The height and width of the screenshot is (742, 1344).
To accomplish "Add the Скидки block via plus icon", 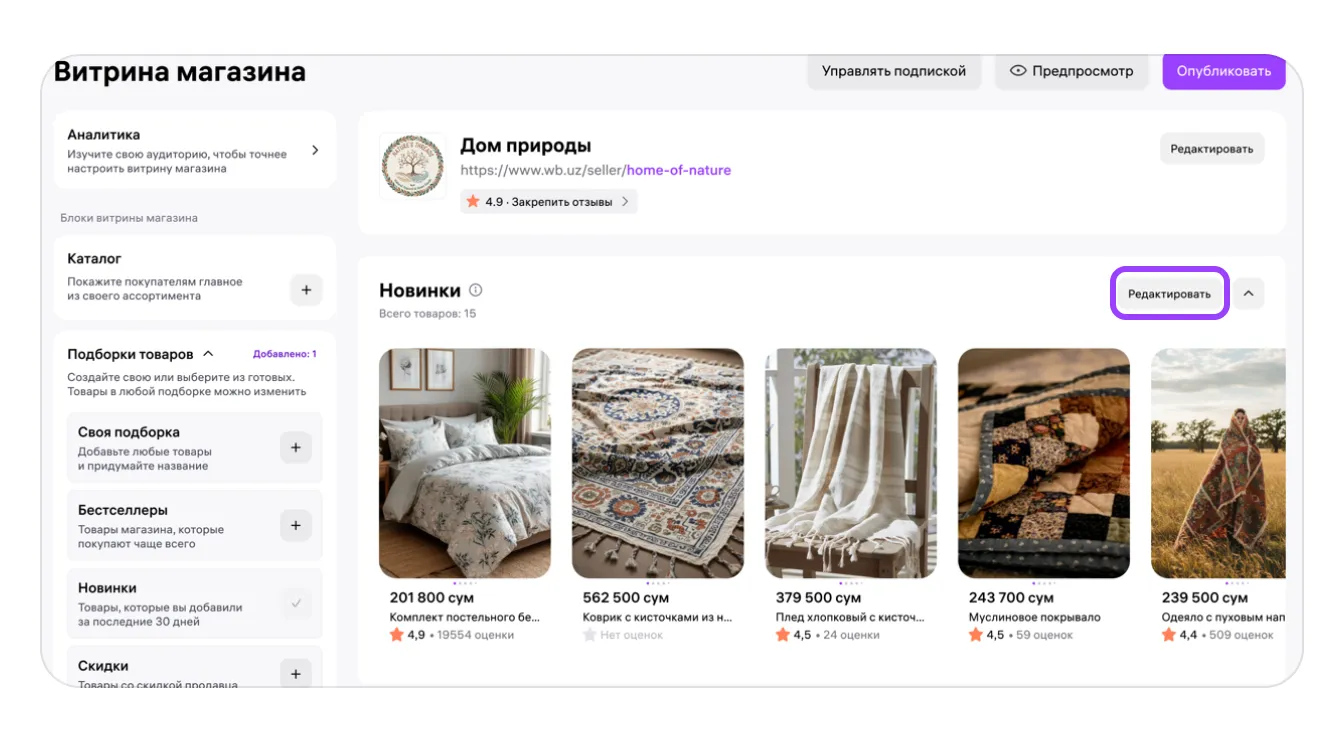I will (295, 674).
